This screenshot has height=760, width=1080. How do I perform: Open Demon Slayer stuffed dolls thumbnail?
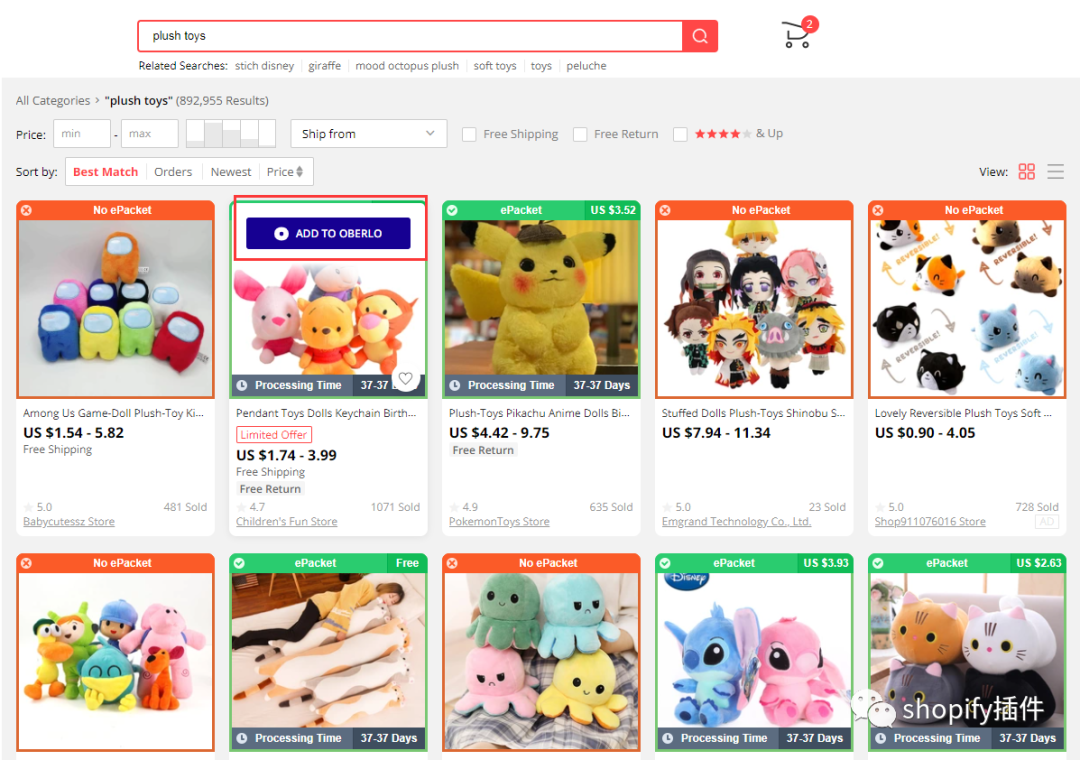click(x=754, y=308)
